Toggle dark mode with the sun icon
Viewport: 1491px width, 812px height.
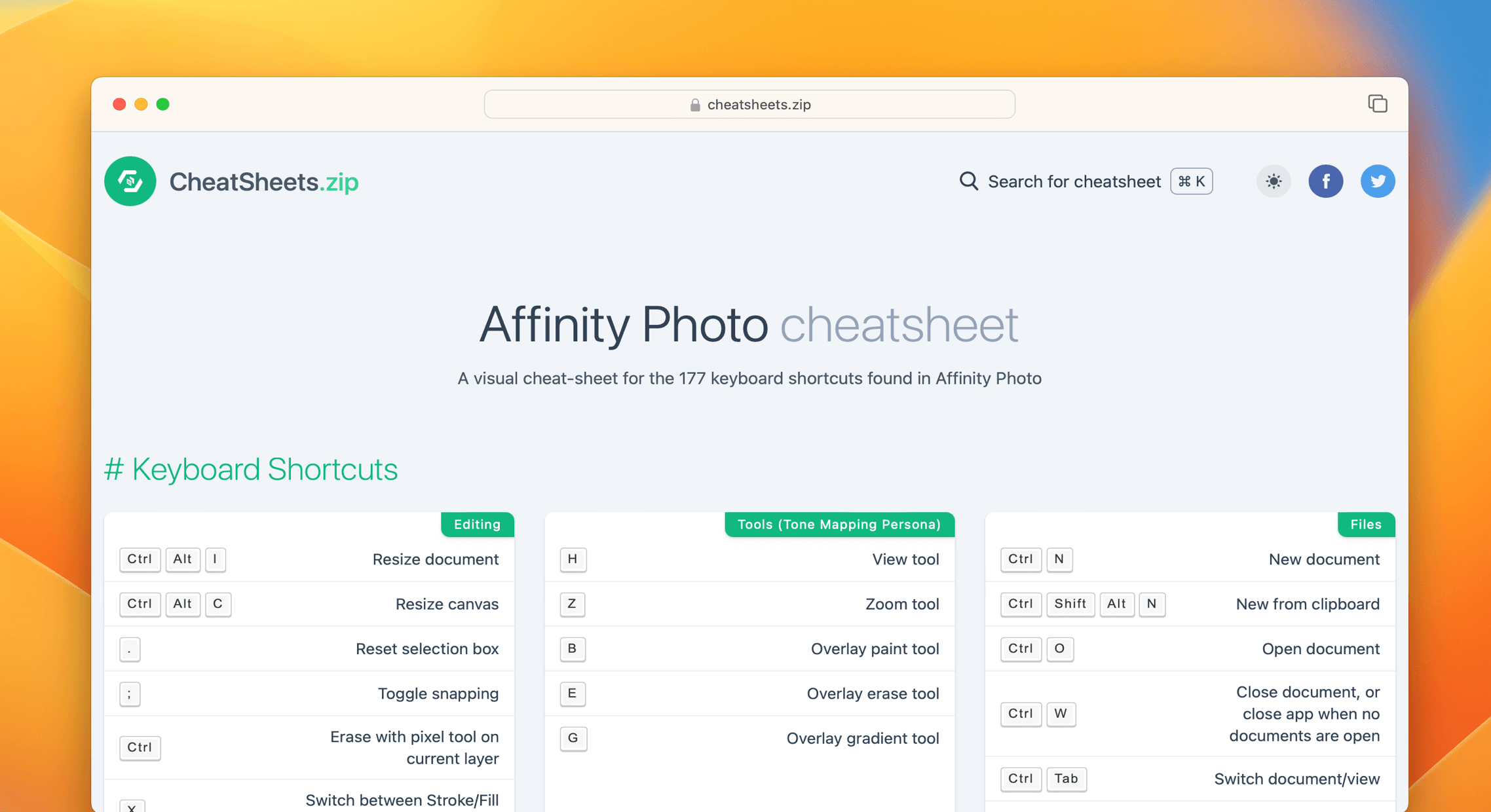[x=1273, y=181]
